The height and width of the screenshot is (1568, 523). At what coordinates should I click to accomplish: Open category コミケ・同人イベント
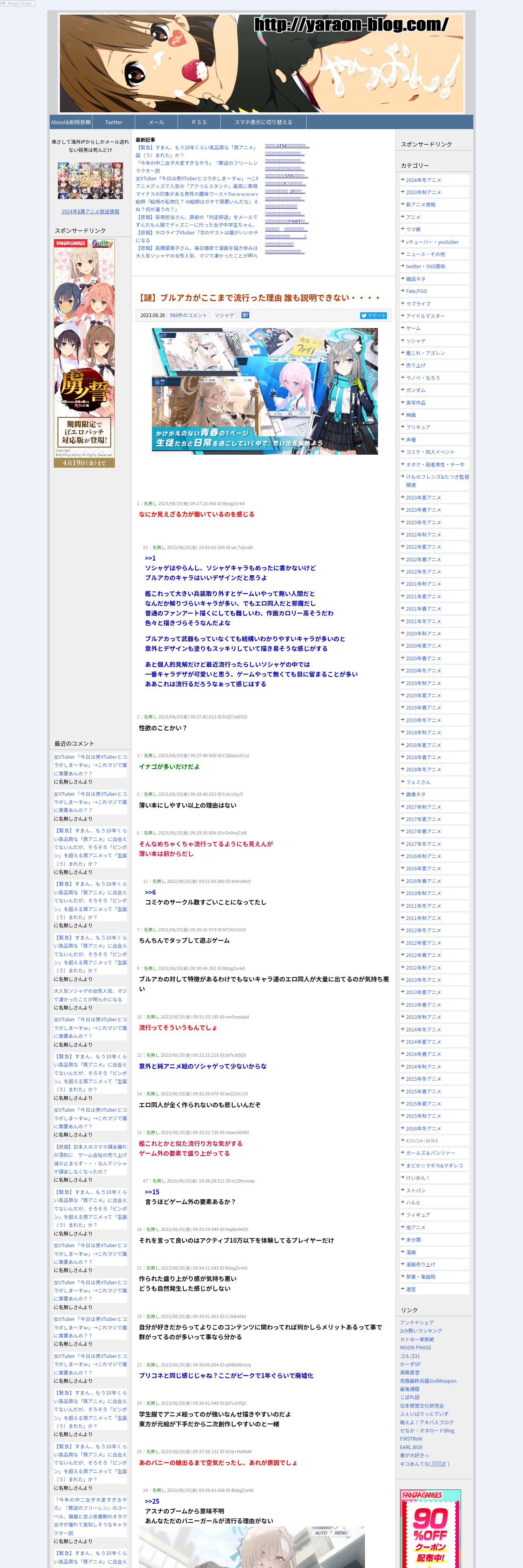pos(431,452)
